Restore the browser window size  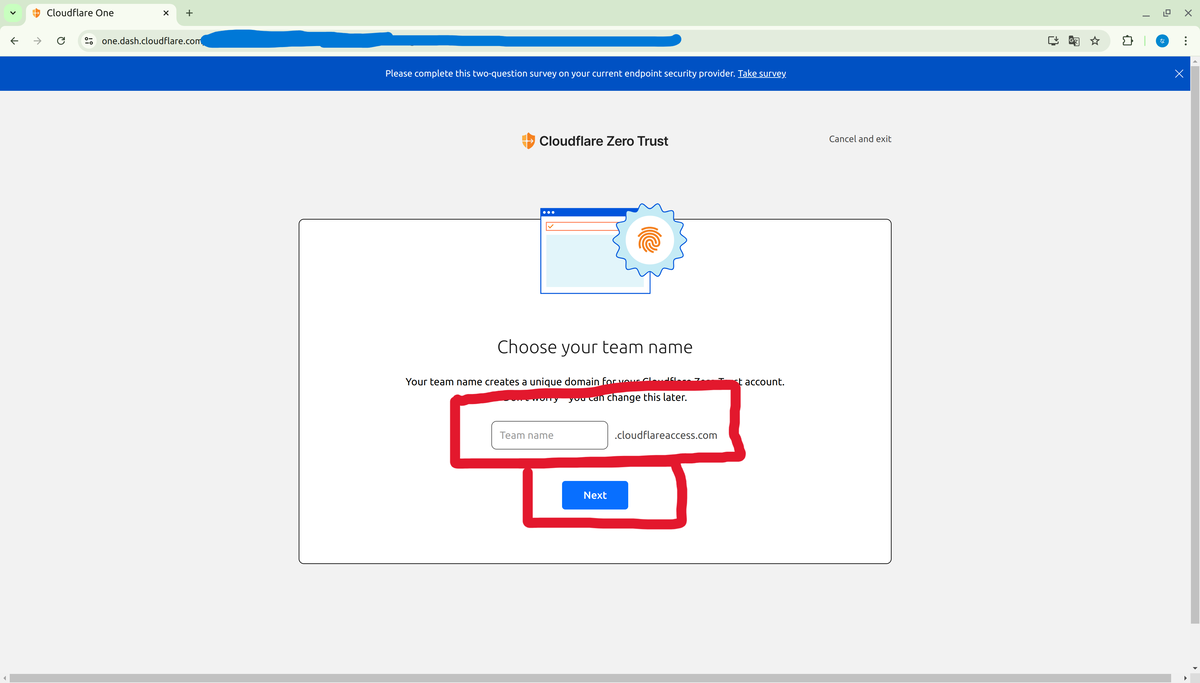[x=1166, y=13]
